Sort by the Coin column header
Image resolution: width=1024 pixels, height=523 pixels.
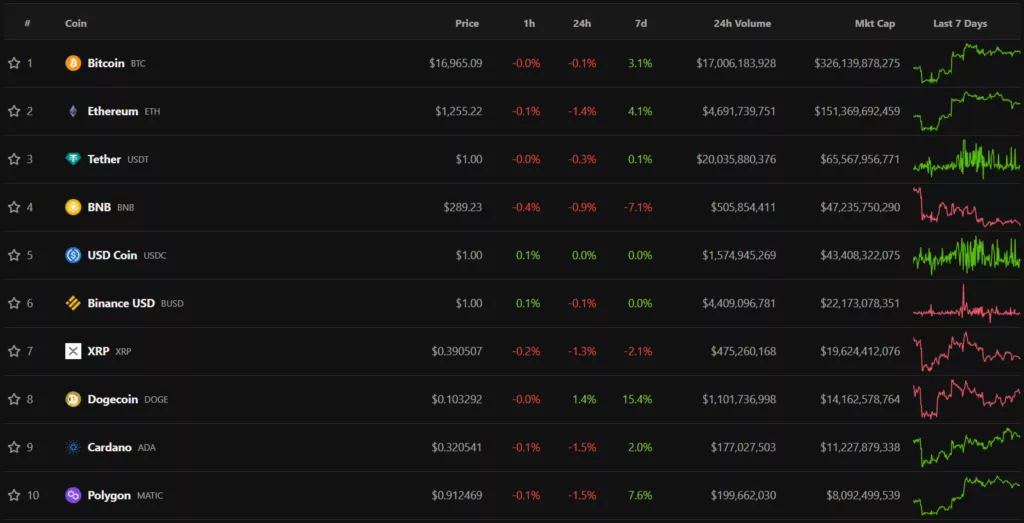click(x=76, y=23)
